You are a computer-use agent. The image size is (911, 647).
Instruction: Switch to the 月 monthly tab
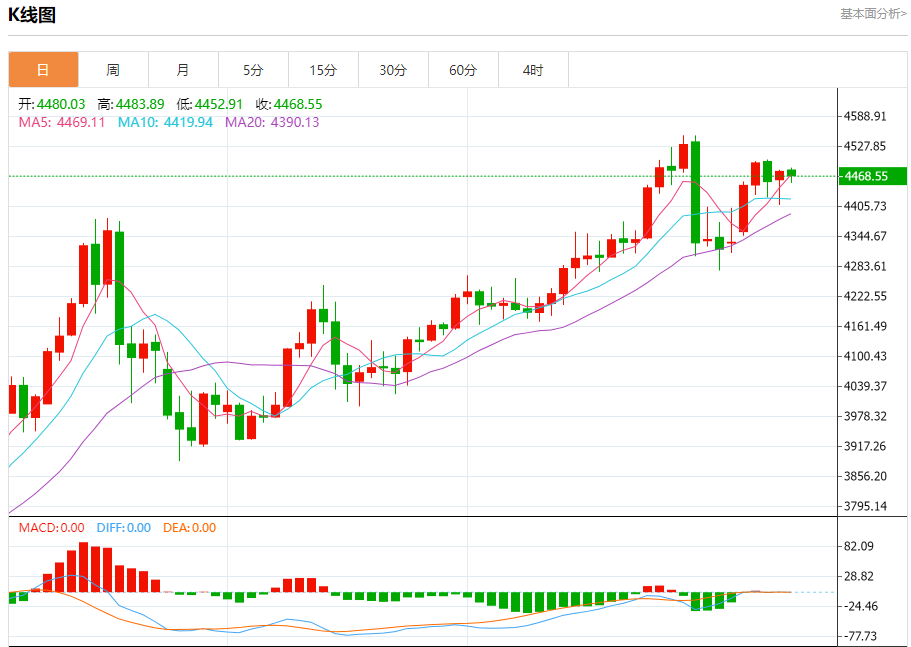coord(183,70)
